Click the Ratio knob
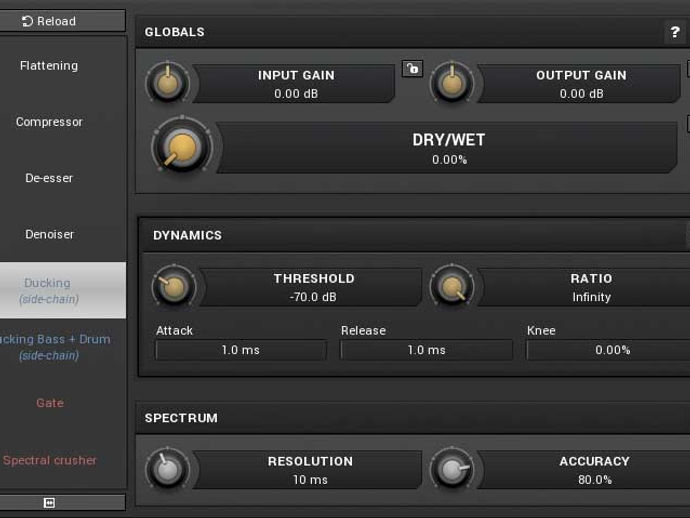690x518 pixels. tap(452, 287)
